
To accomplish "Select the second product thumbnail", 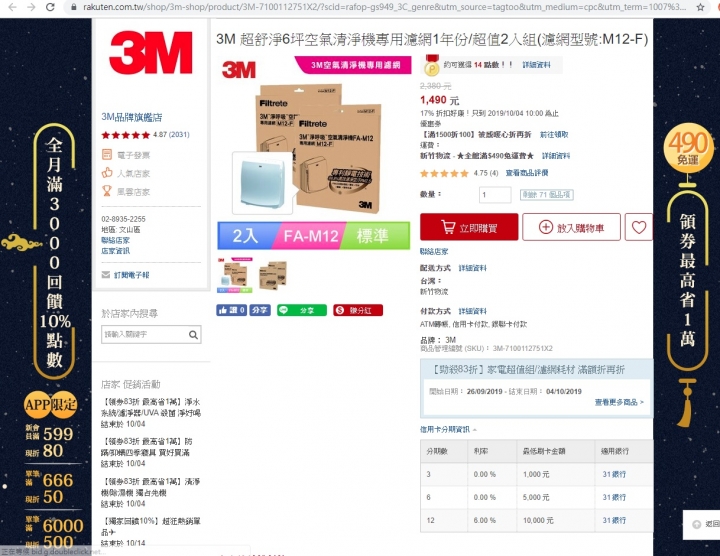I will (273, 275).
